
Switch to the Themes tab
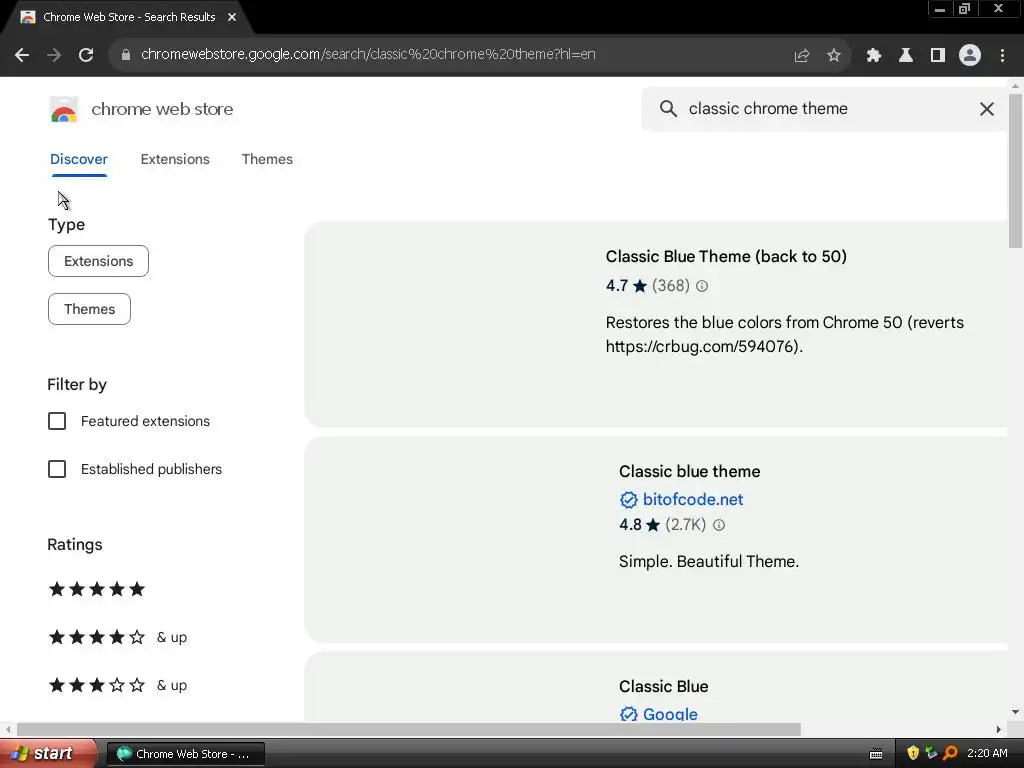point(267,159)
